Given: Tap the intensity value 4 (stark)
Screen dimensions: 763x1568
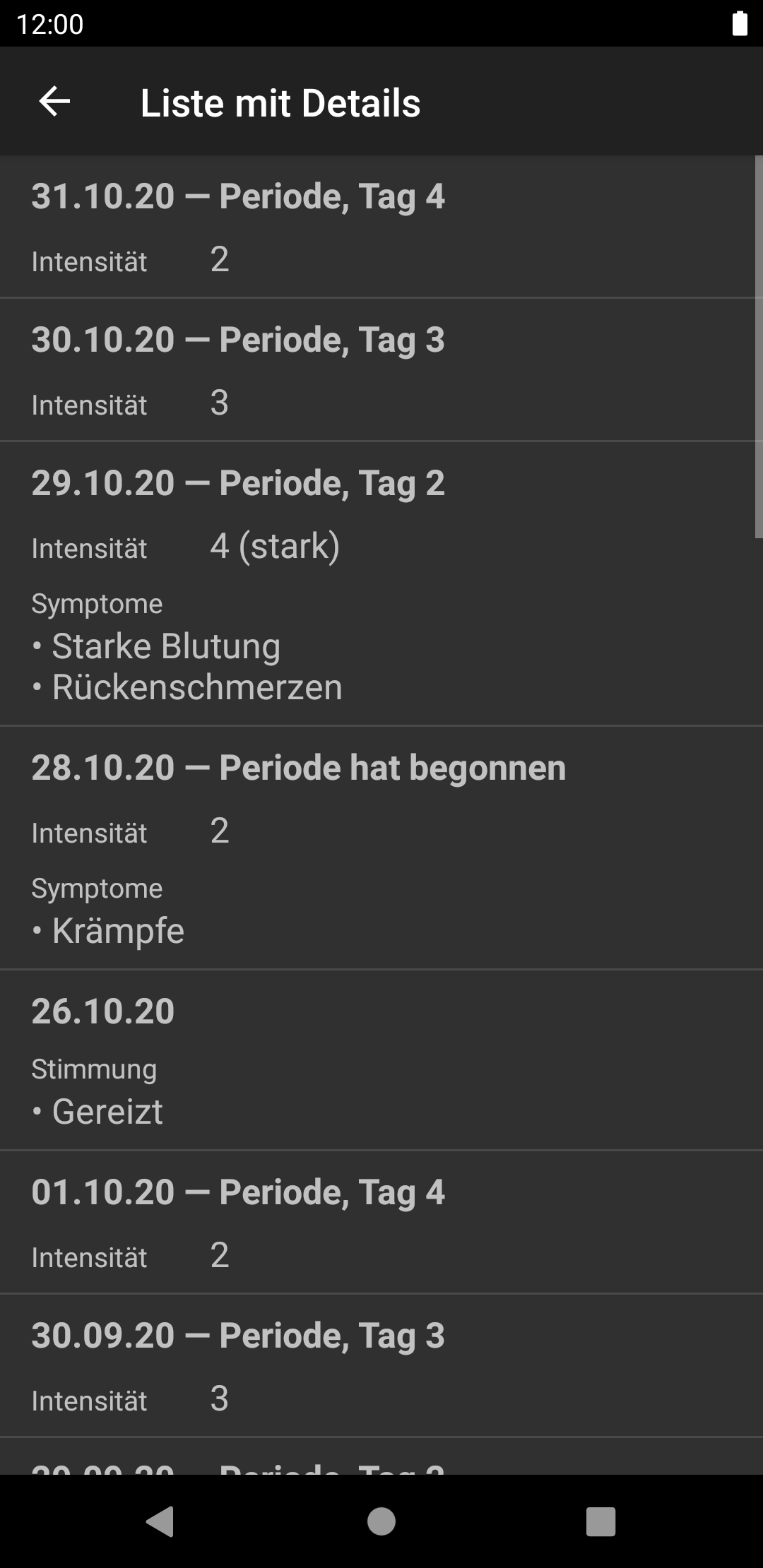Looking at the screenshot, I should [274, 546].
